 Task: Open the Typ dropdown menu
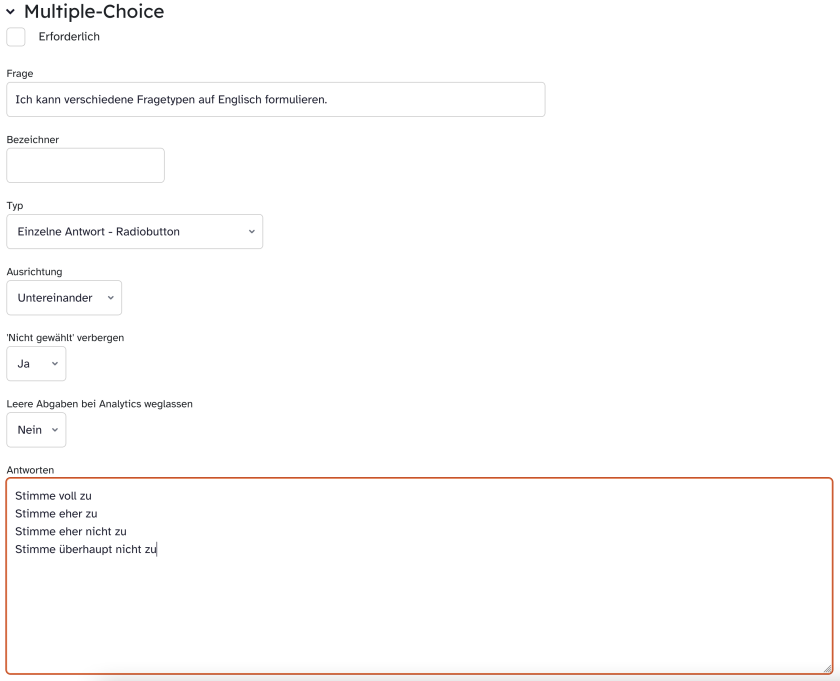click(x=134, y=232)
